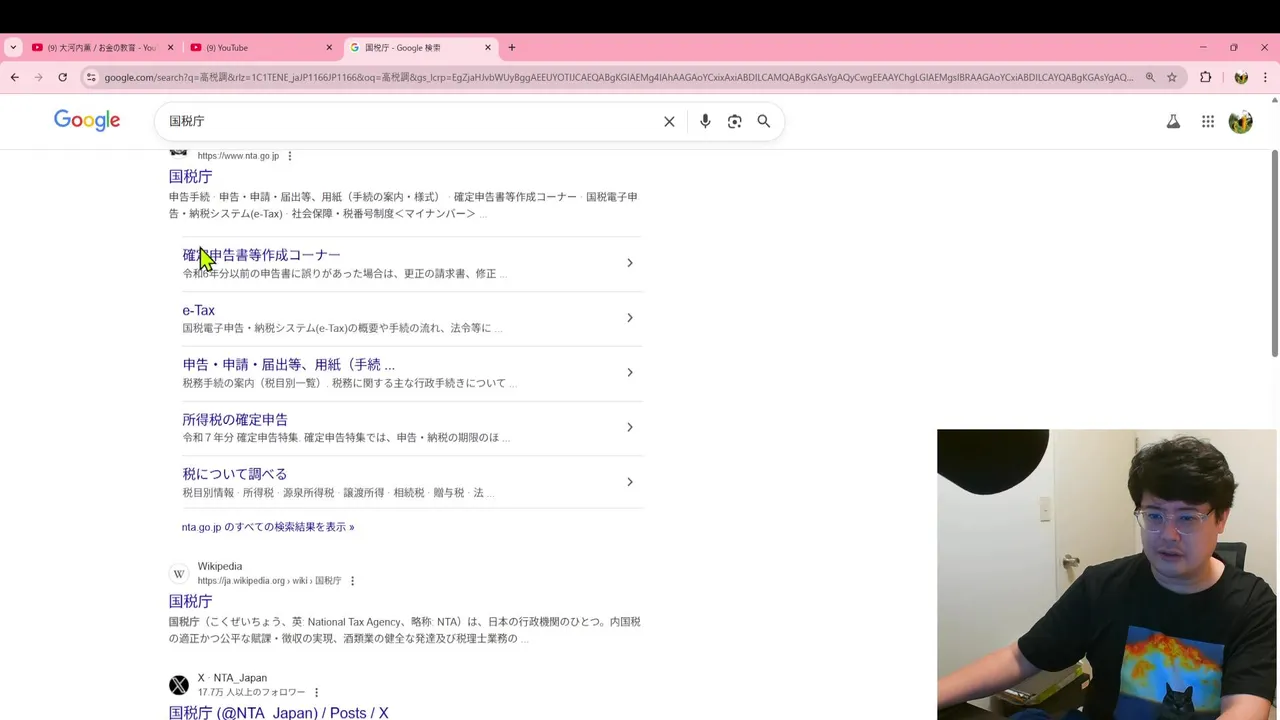Go forward with the browser forward arrow
The height and width of the screenshot is (720, 1280).
[x=38, y=77]
